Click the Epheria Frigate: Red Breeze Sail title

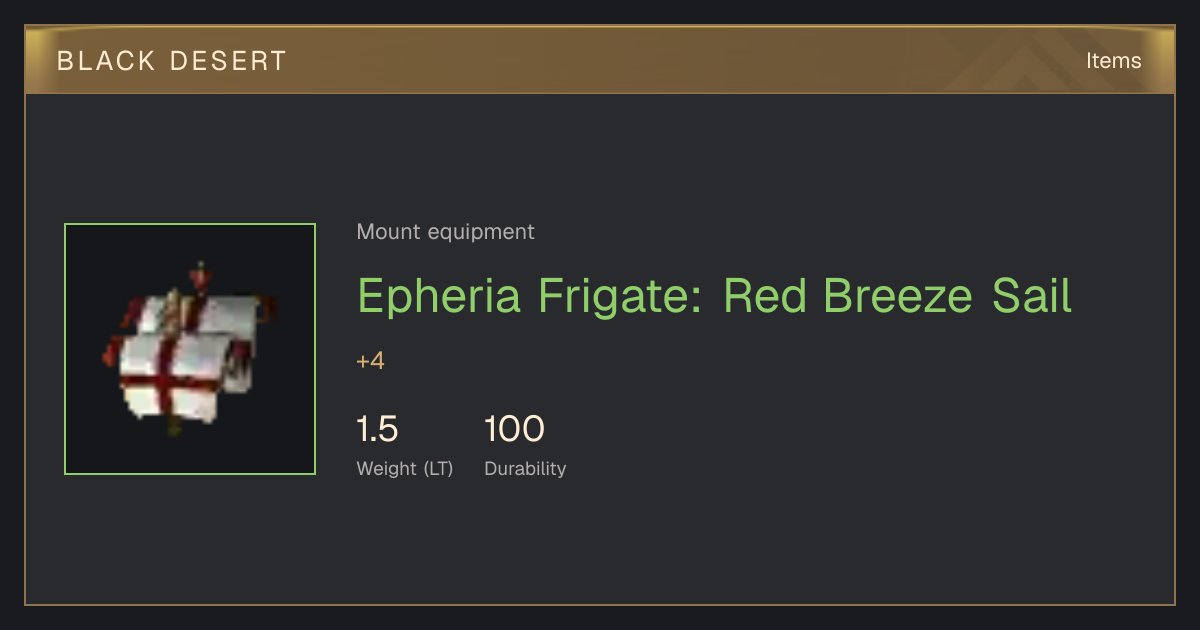(x=714, y=296)
